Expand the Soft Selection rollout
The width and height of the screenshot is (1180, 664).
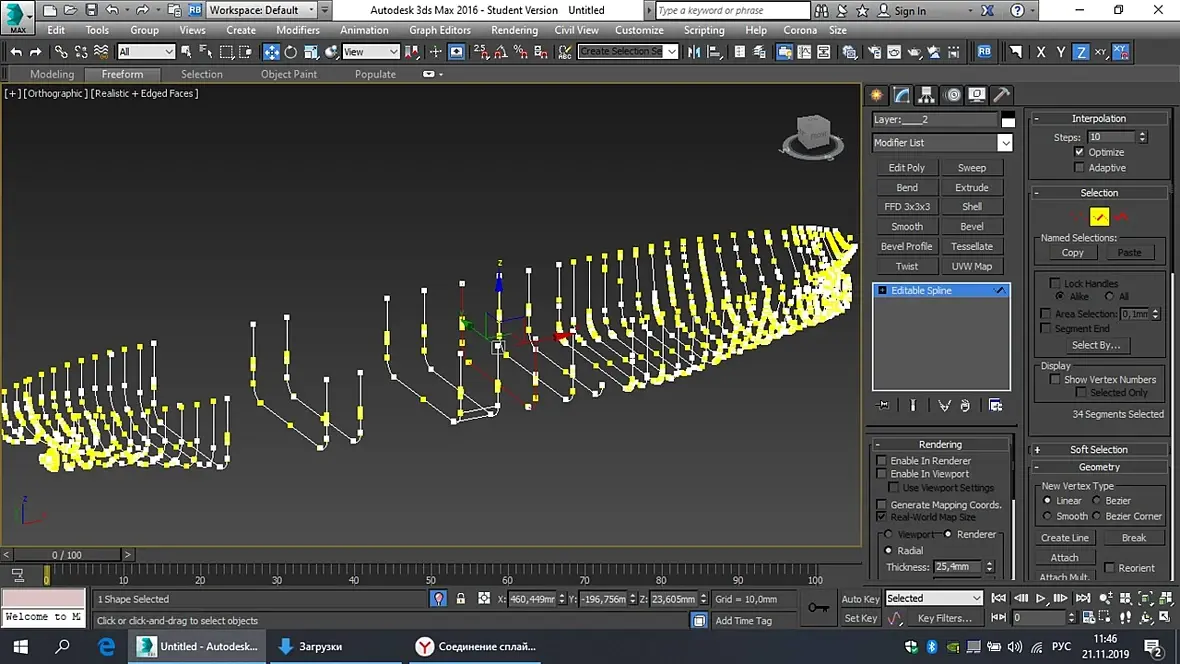pos(1098,450)
